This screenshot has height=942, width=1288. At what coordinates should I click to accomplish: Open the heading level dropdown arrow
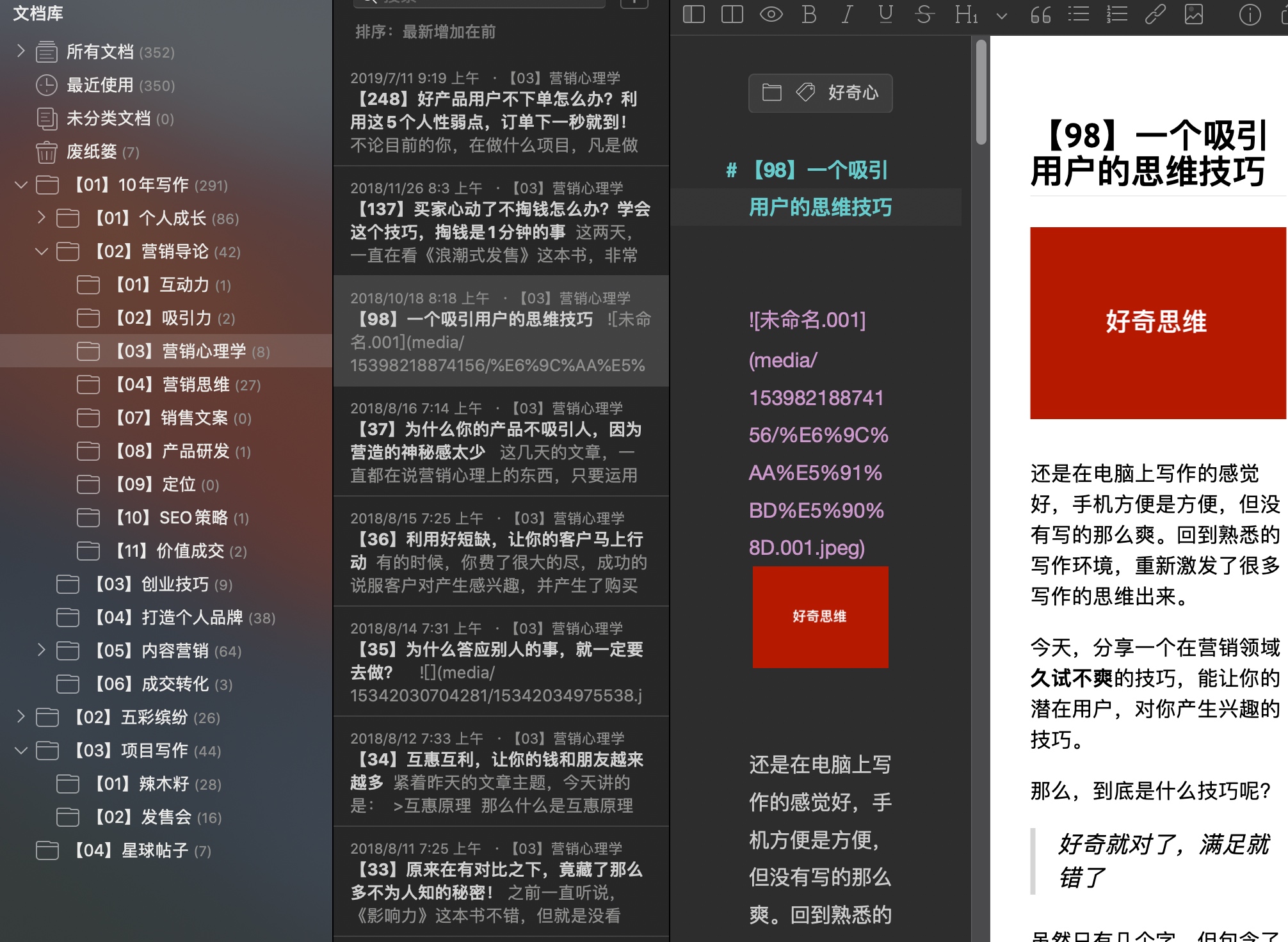click(1002, 16)
